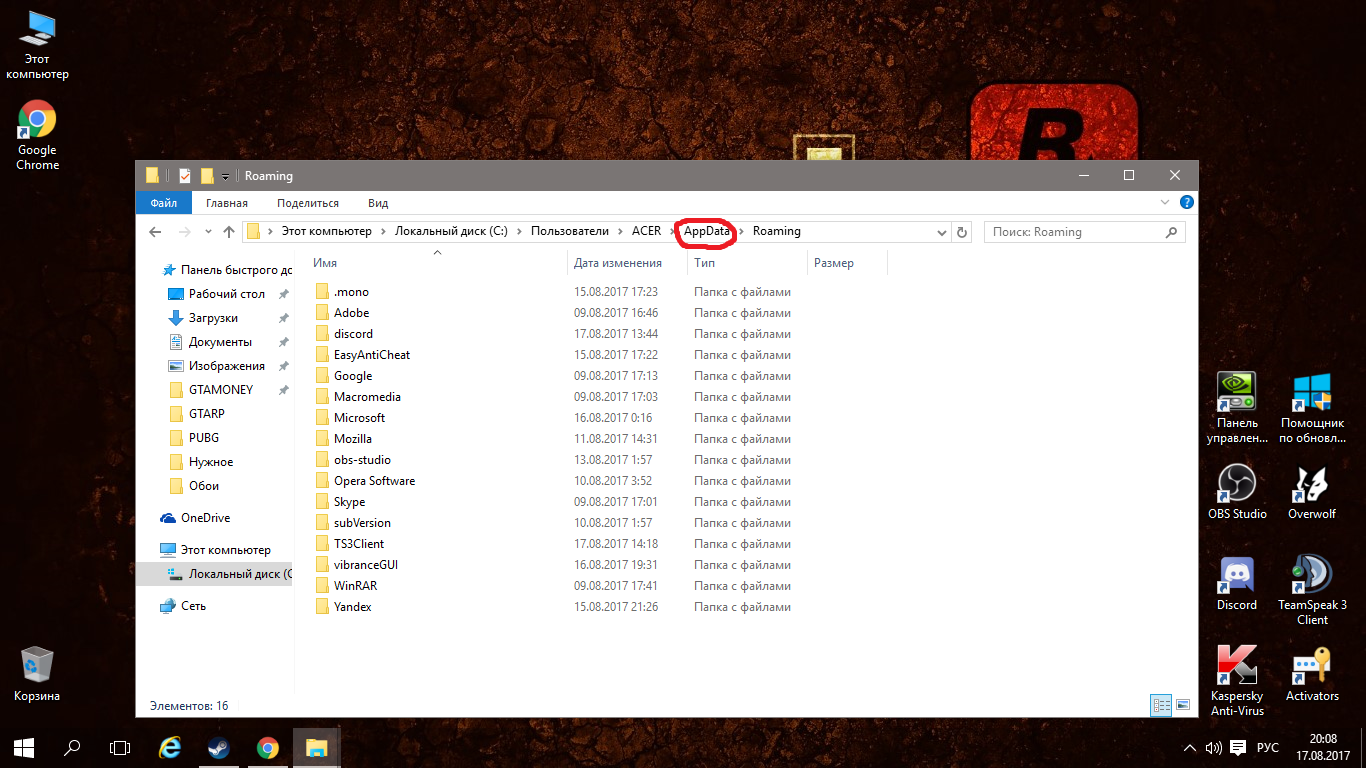Select the Этот компьютер desktop icon

click(37, 46)
